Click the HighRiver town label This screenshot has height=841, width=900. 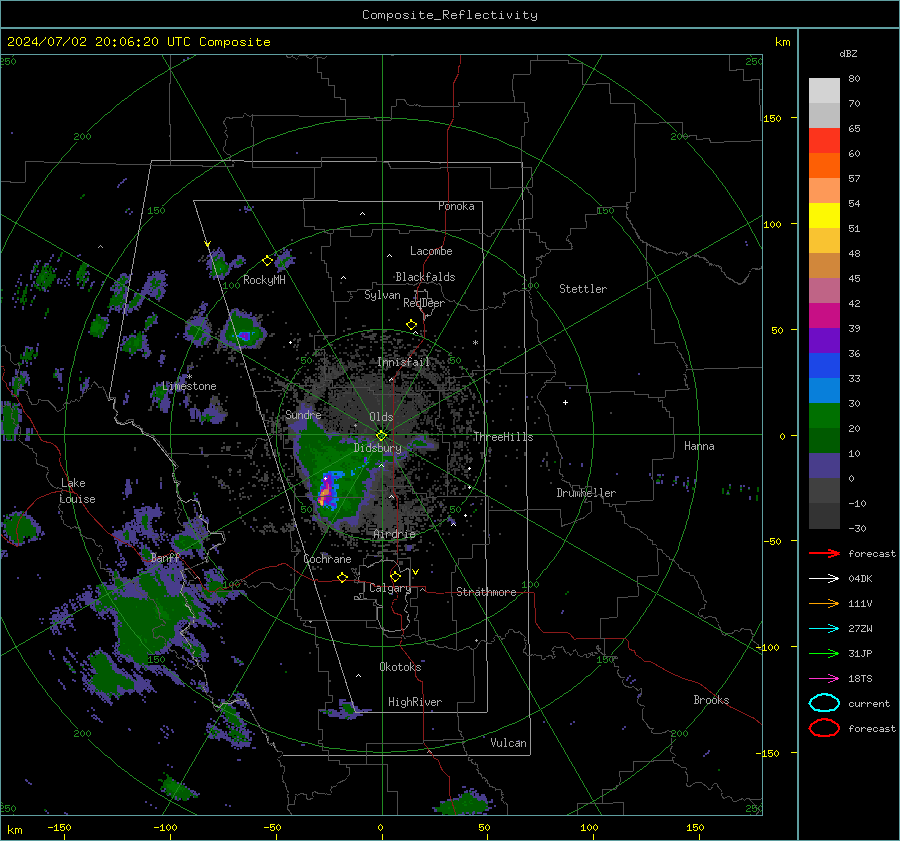[x=415, y=702]
